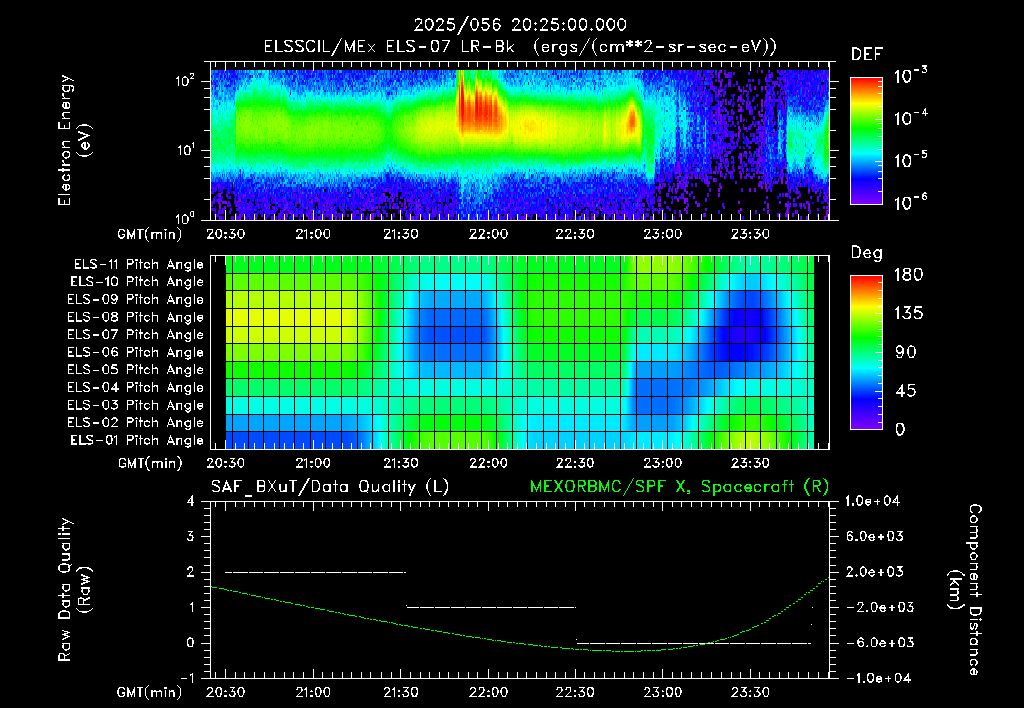Click the data quality line segment at level 1
Viewport: 1024px width, 708px height.
pos(491,607)
